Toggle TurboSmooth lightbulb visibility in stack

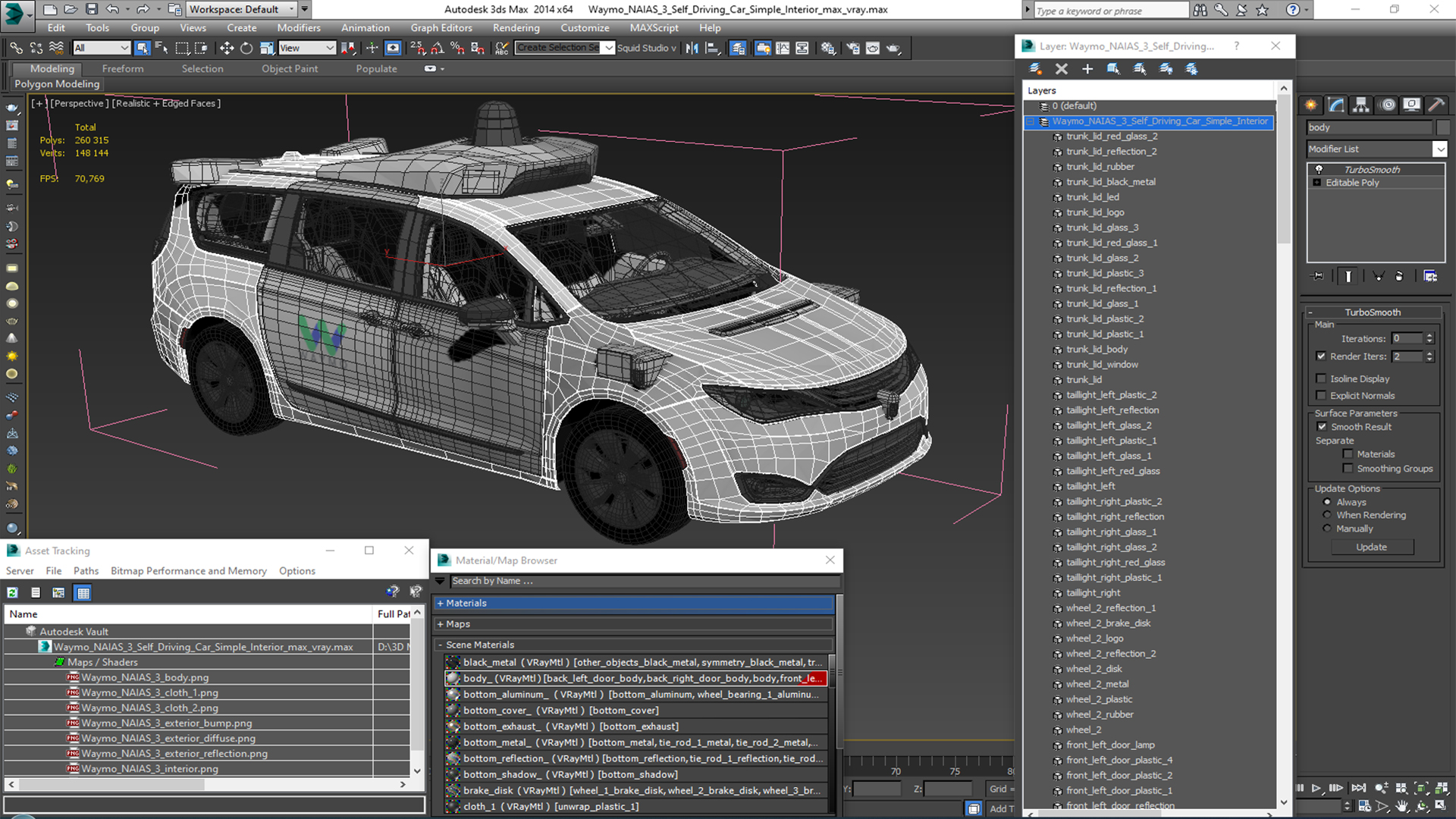[x=1319, y=169]
